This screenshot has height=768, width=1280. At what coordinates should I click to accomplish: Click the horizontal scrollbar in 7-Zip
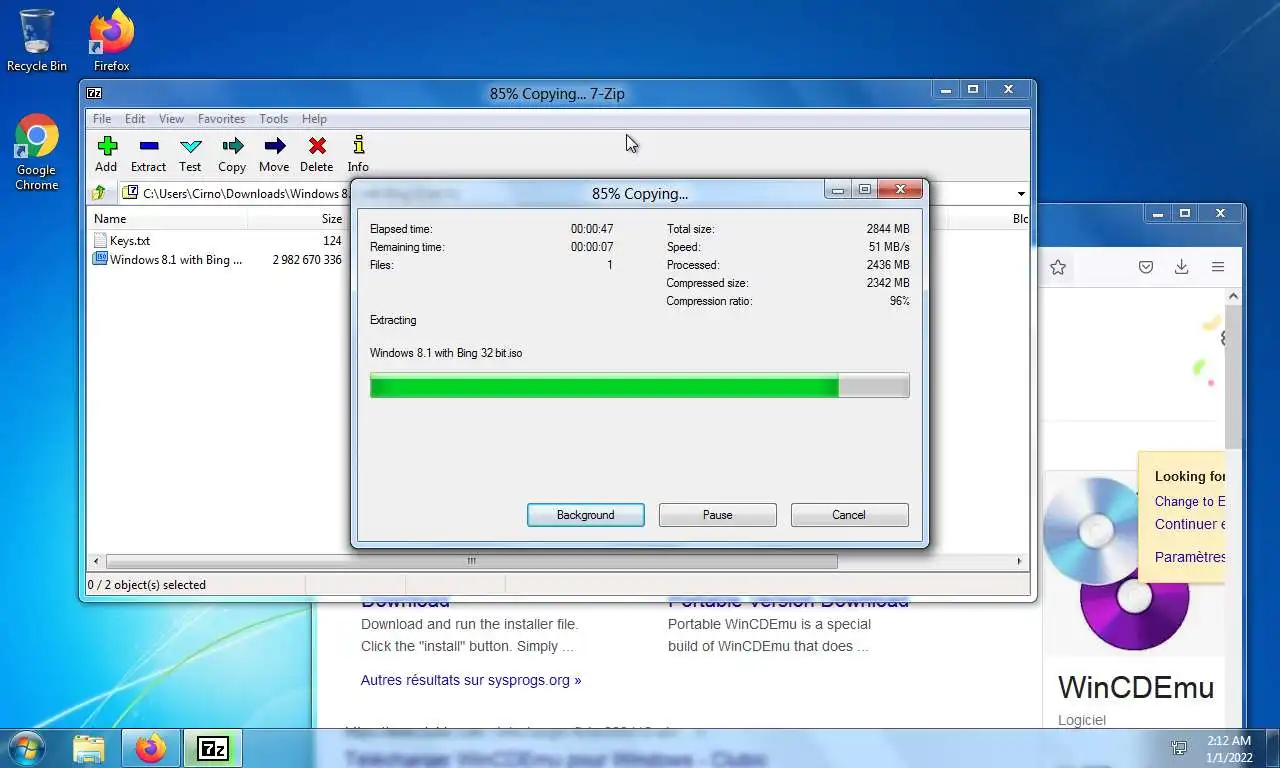coord(471,561)
